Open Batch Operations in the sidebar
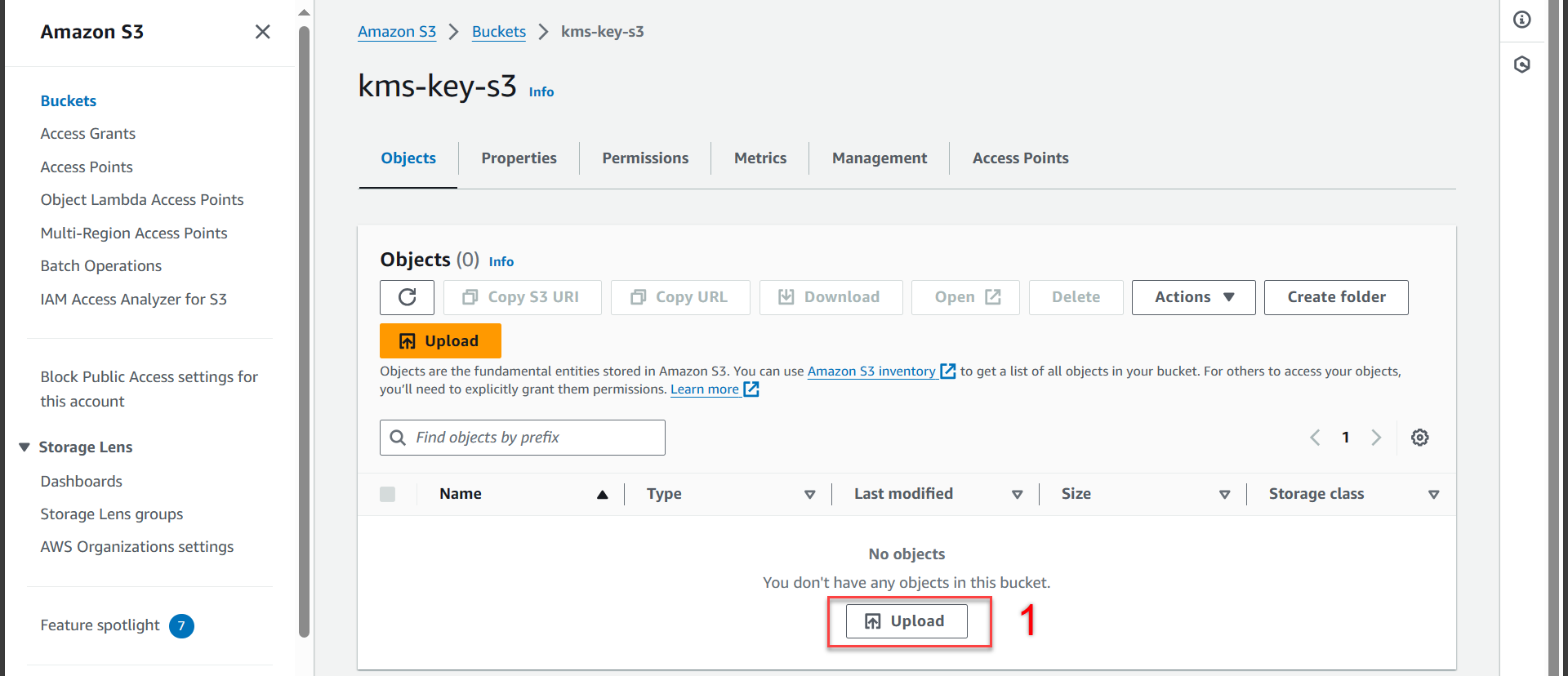This screenshot has height=676, width=1568. 101,266
